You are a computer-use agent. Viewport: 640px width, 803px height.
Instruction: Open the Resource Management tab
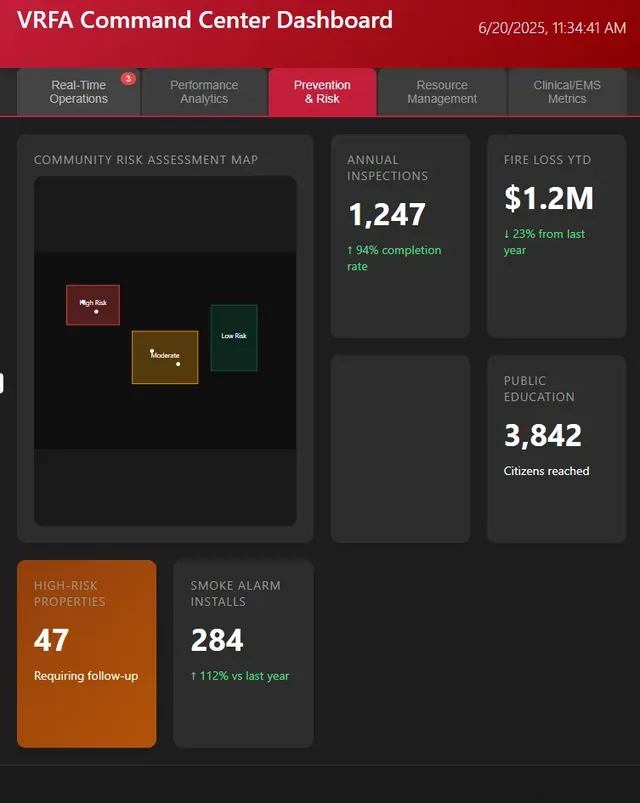click(442, 92)
